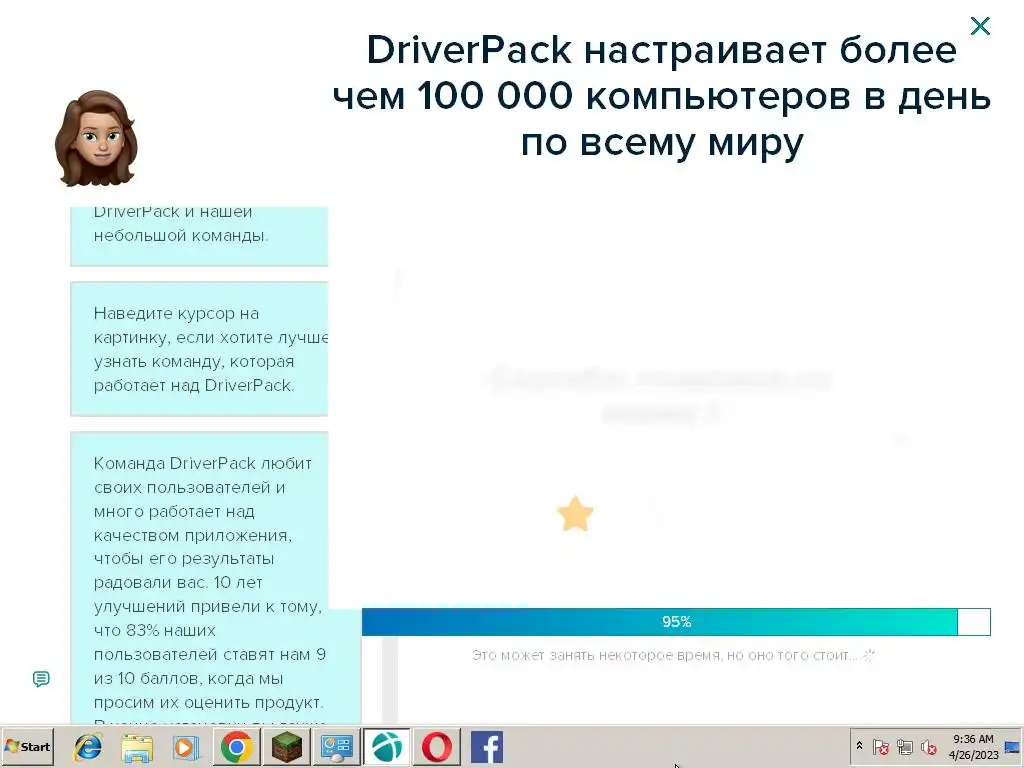Open the Action Center flag tray icon

pyautogui.click(x=881, y=746)
